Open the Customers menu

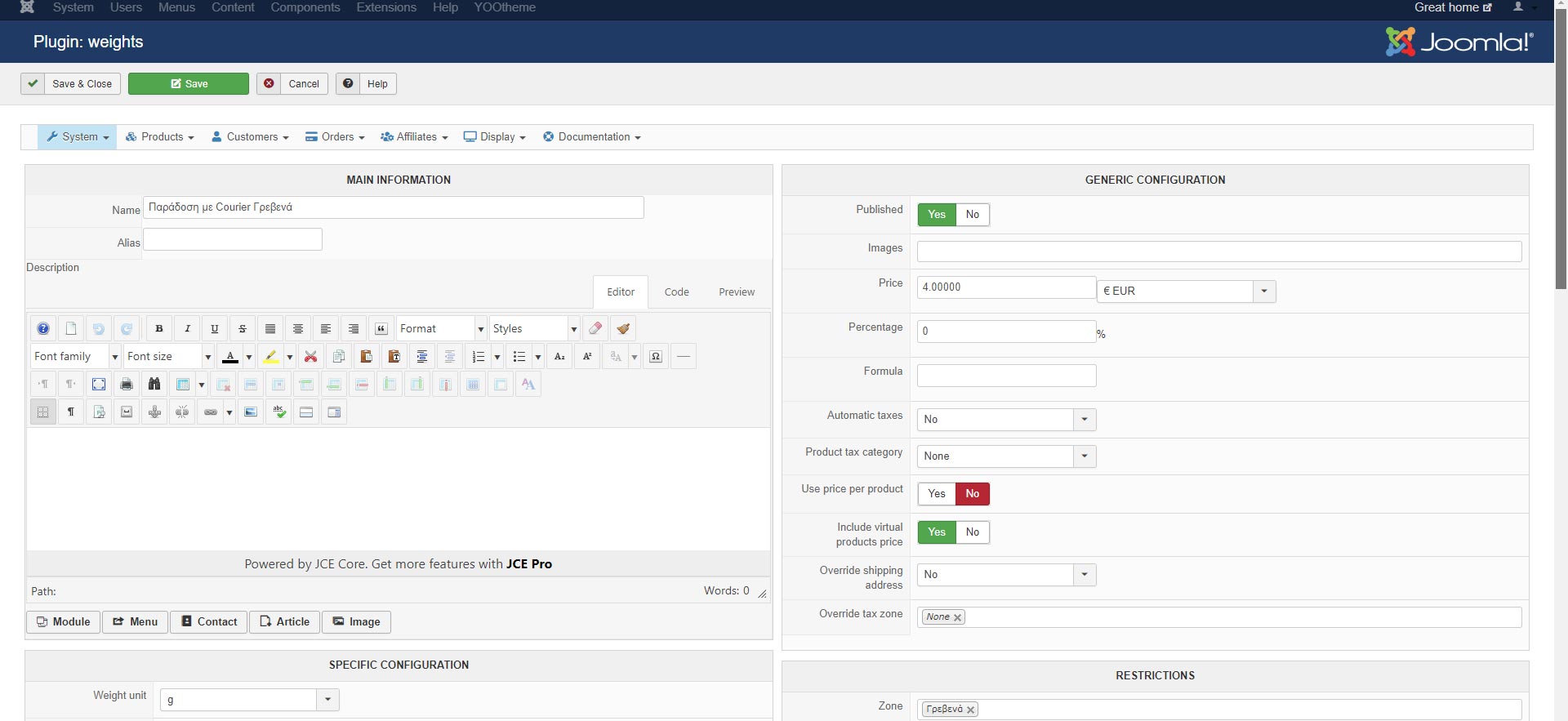[x=250, y=137]
